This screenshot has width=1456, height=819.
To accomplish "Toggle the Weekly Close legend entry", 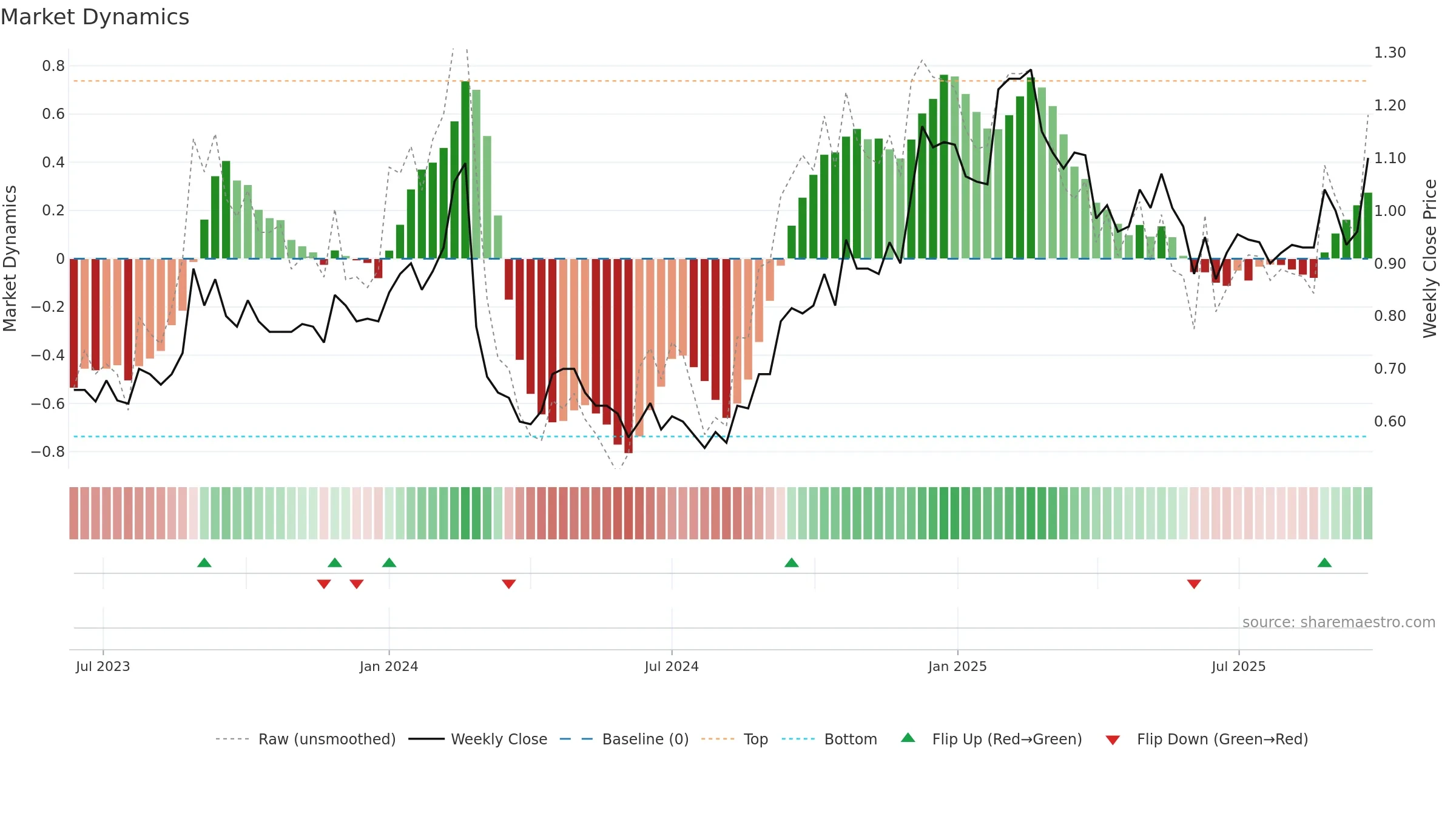I will [x=478, y=739].
